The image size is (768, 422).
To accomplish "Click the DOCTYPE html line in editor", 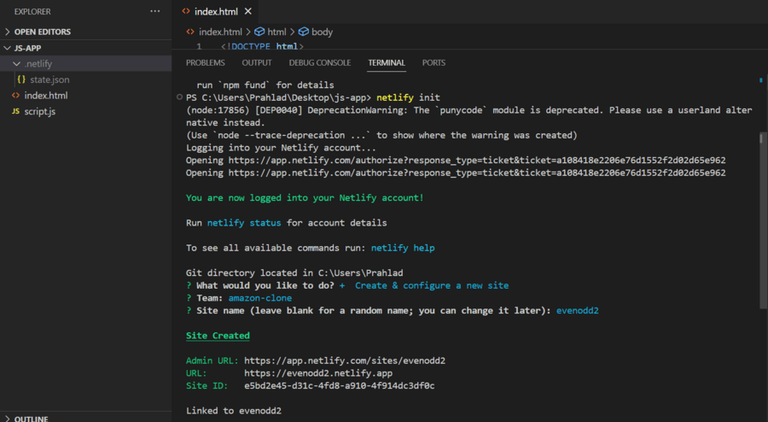I will tap(262, 47).
